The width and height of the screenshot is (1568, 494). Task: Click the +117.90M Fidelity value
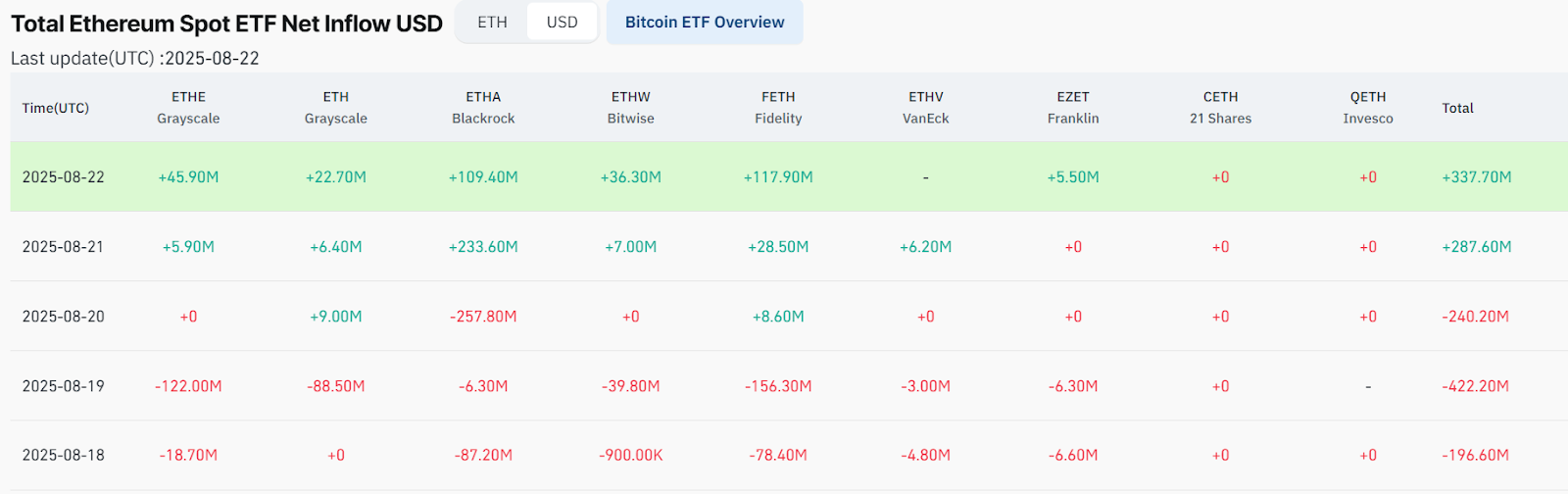pyautogui.click(x=778, y=177)
